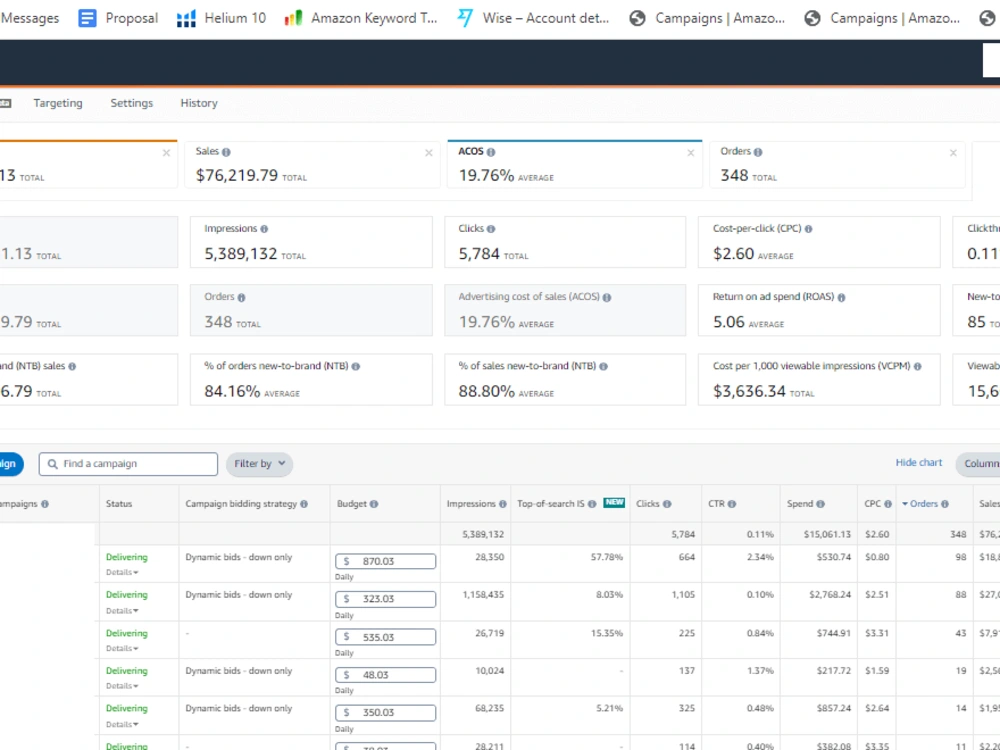Open the Wise Account bookmark icon

465,18
